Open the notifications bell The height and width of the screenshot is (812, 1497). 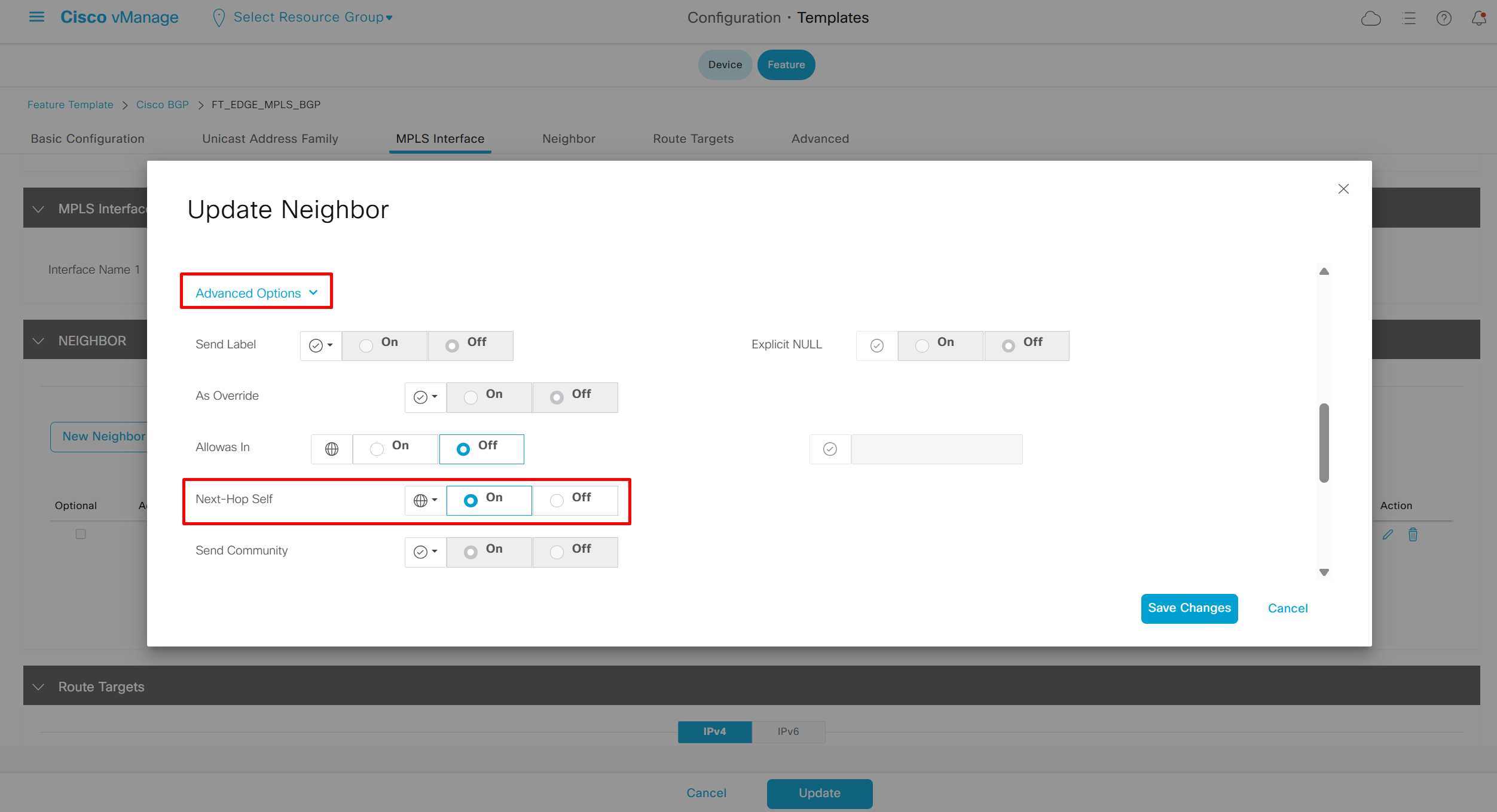(x=1478, y=19)
